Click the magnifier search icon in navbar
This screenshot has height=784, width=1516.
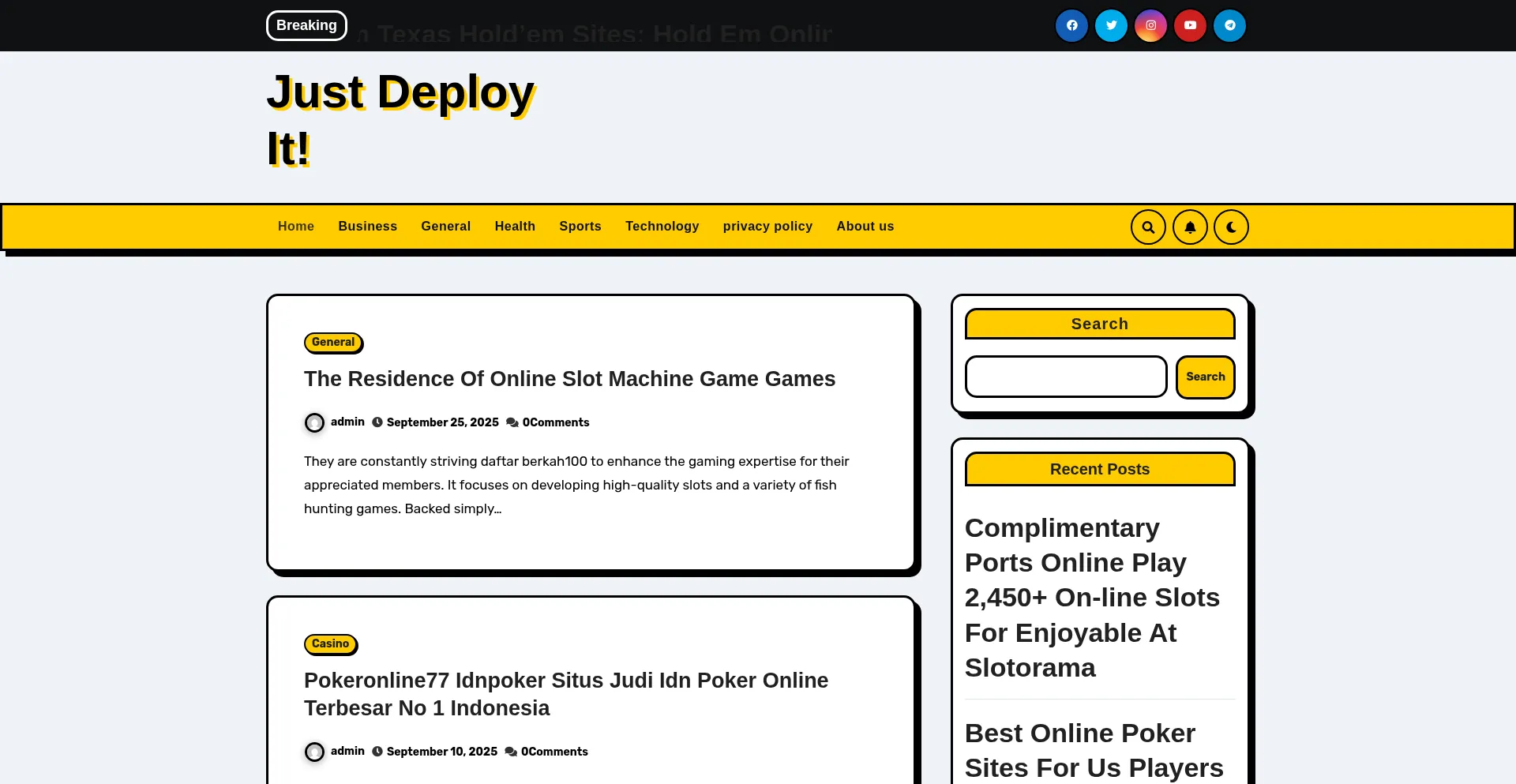[x=1148, y=227]
